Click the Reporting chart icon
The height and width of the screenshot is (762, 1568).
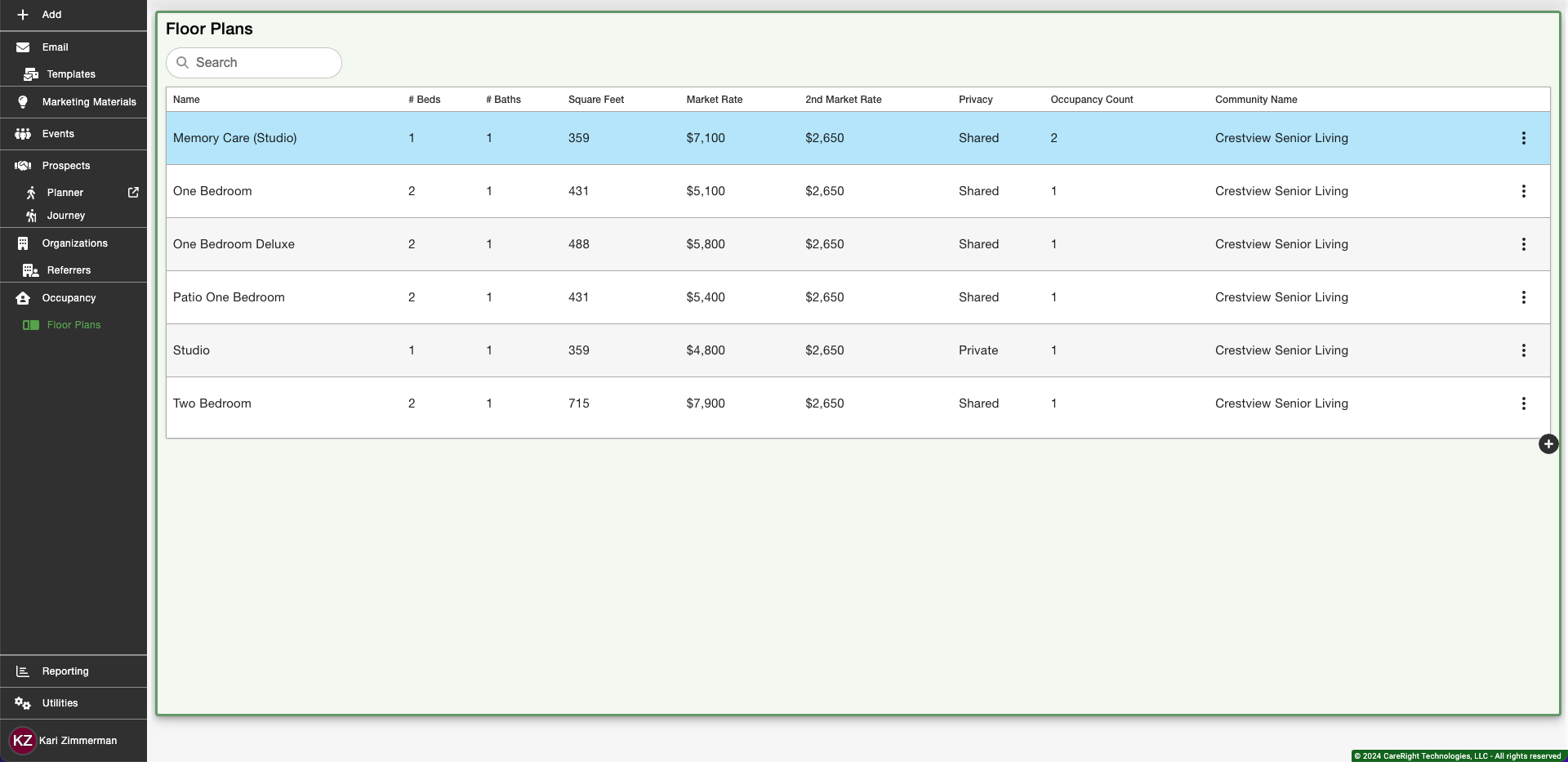pos(23,671)
